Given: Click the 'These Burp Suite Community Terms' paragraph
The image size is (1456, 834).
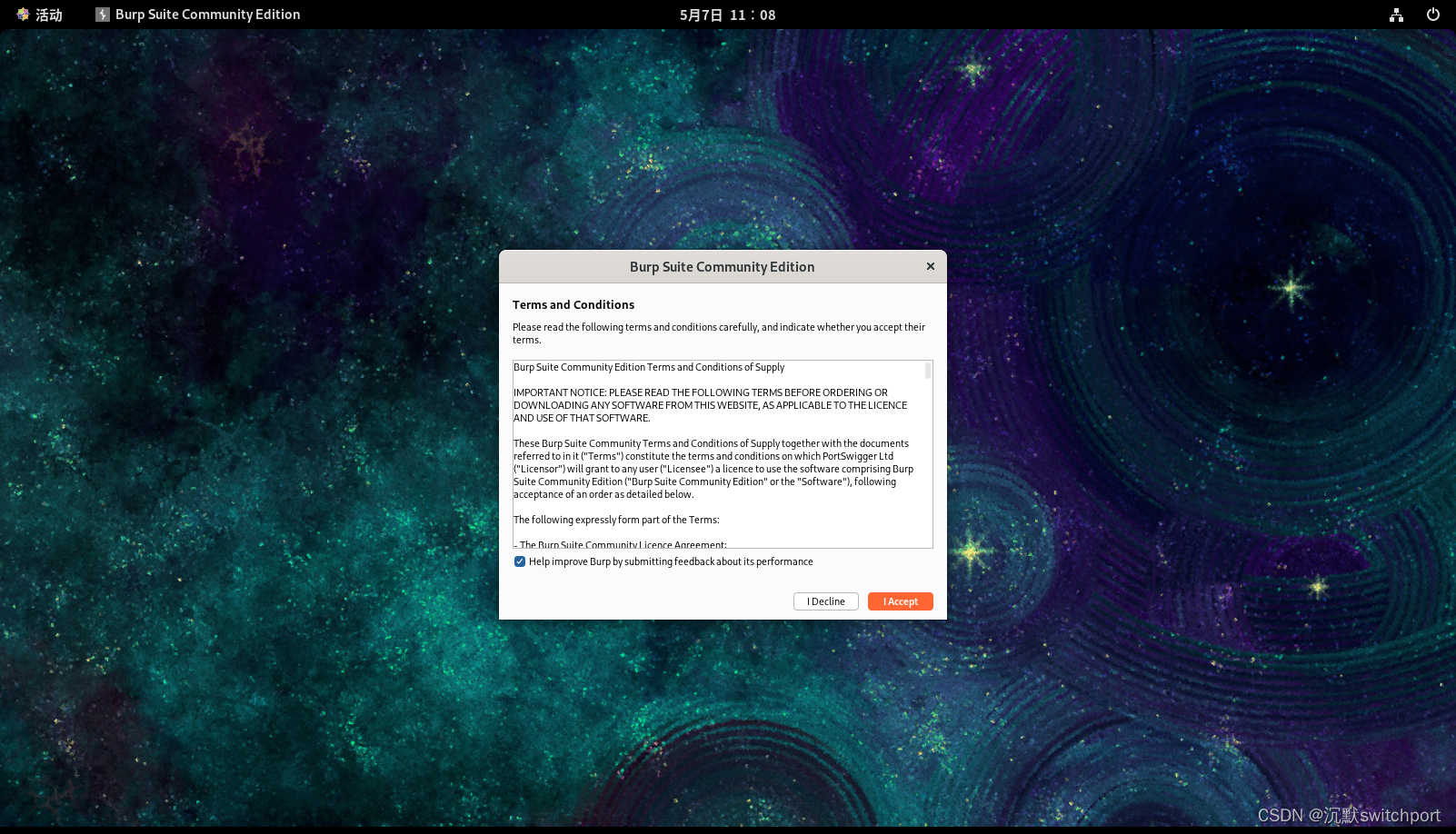Looking at the screenshot, I should click(713, 469).
